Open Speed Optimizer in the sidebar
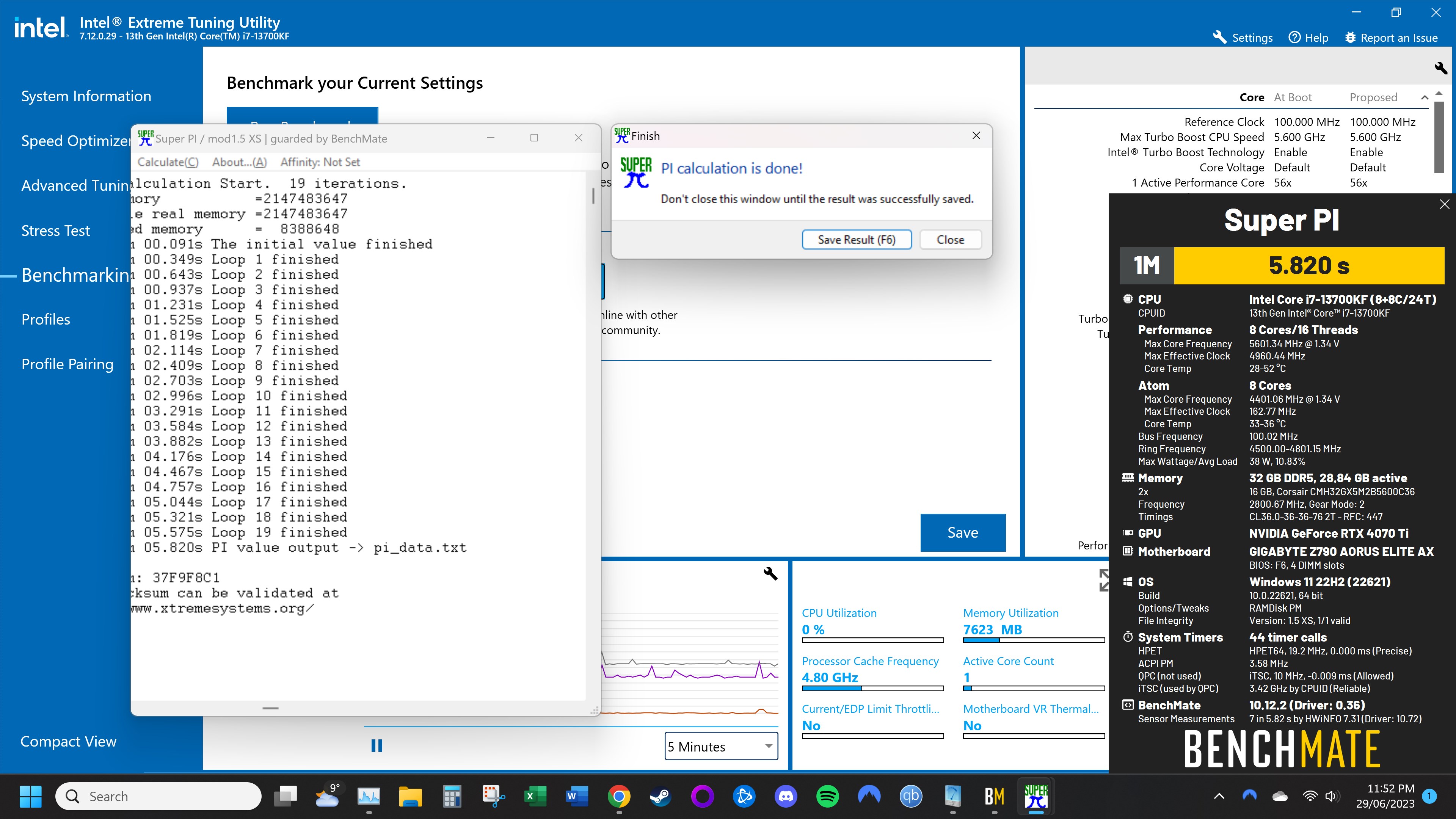Viewport: 1456px width, 819px height. [76, 141]
